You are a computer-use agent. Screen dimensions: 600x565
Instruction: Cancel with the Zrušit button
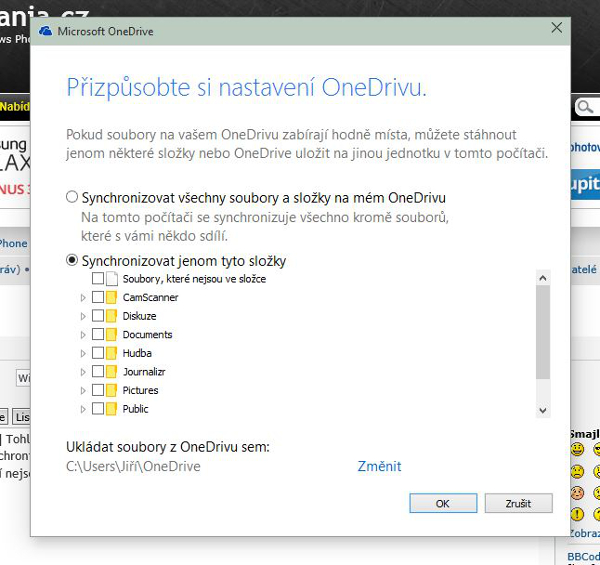coord(518,503)
